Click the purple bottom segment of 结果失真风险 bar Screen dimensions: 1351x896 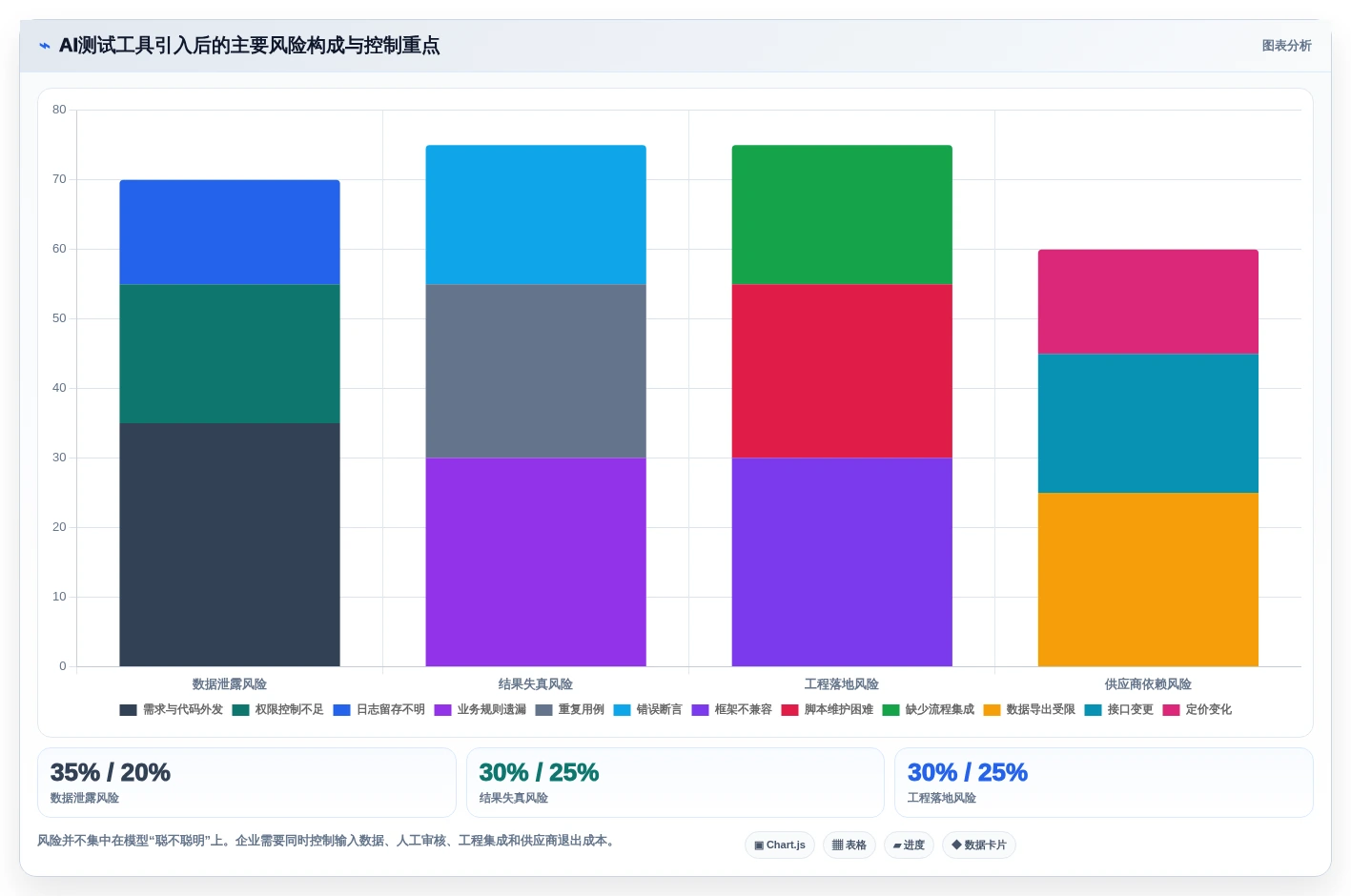[536, 562]
